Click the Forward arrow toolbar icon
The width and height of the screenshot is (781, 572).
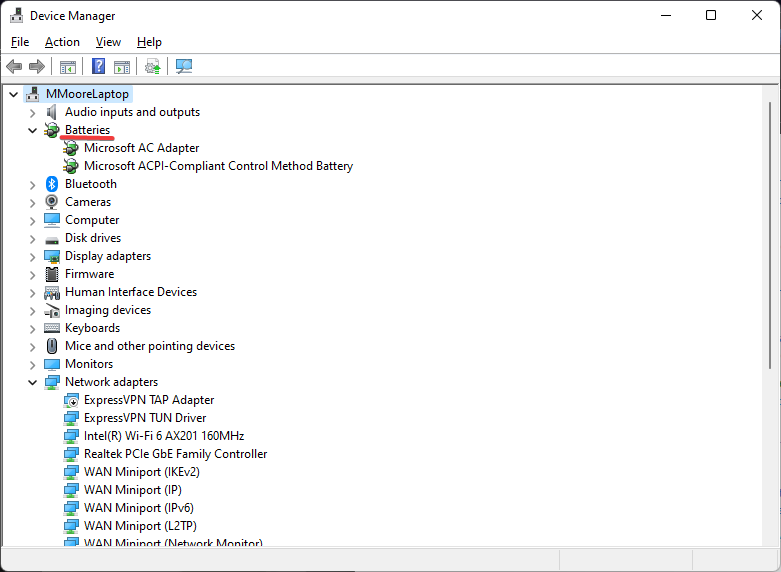pos(37,66)
